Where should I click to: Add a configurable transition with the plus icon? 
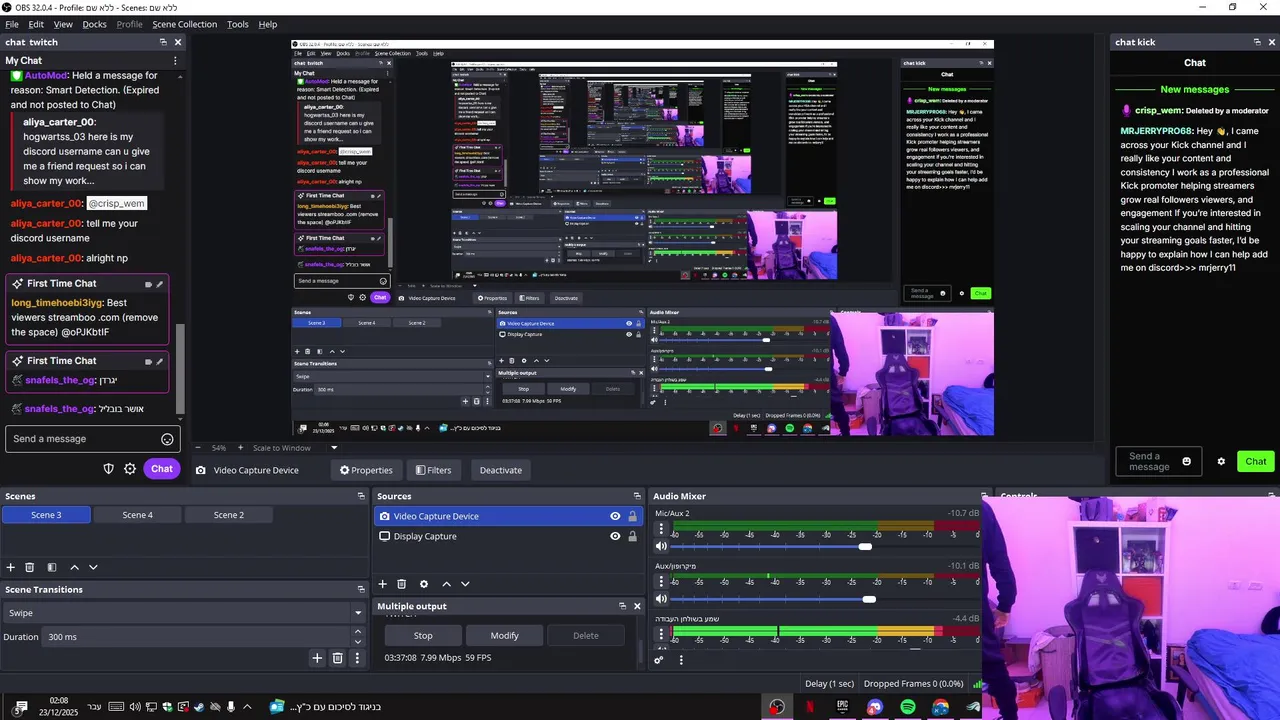(317, 658)
